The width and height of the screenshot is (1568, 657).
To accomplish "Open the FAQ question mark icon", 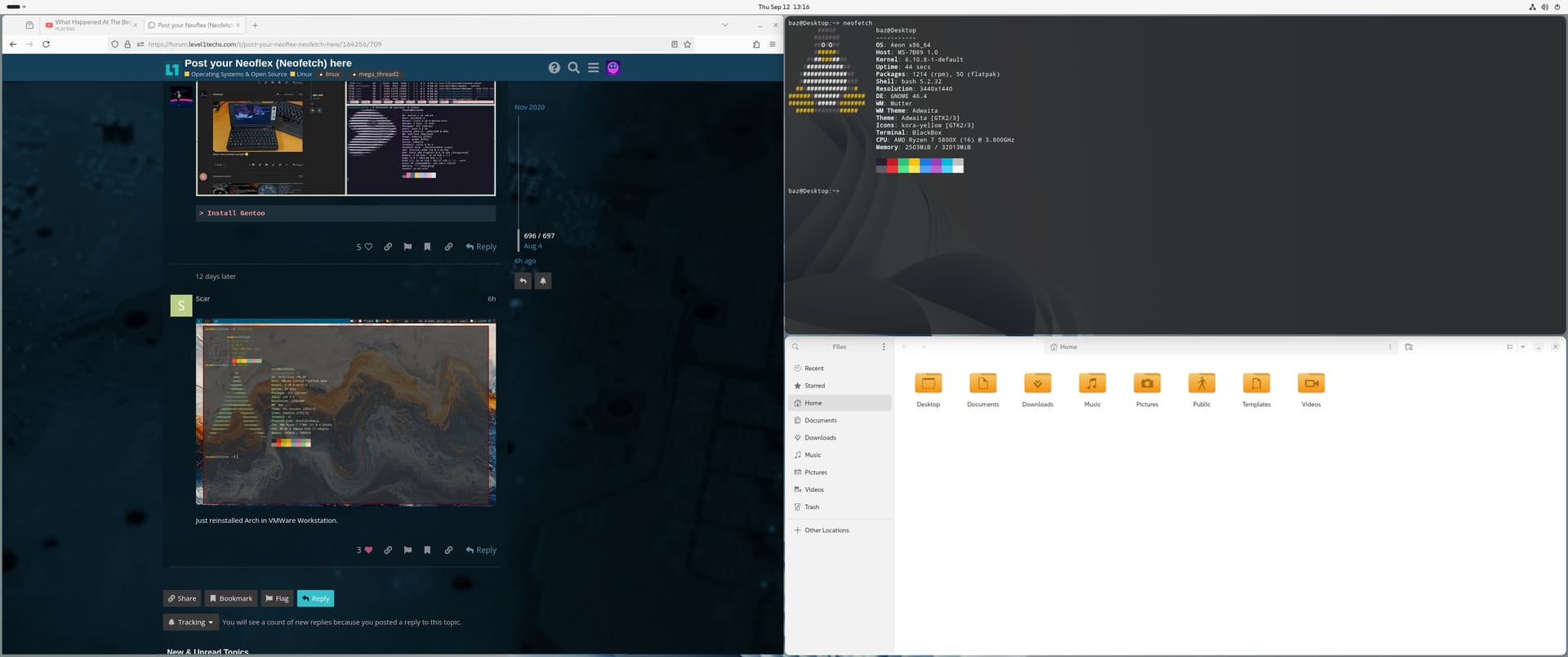I will tap(555, 68).
